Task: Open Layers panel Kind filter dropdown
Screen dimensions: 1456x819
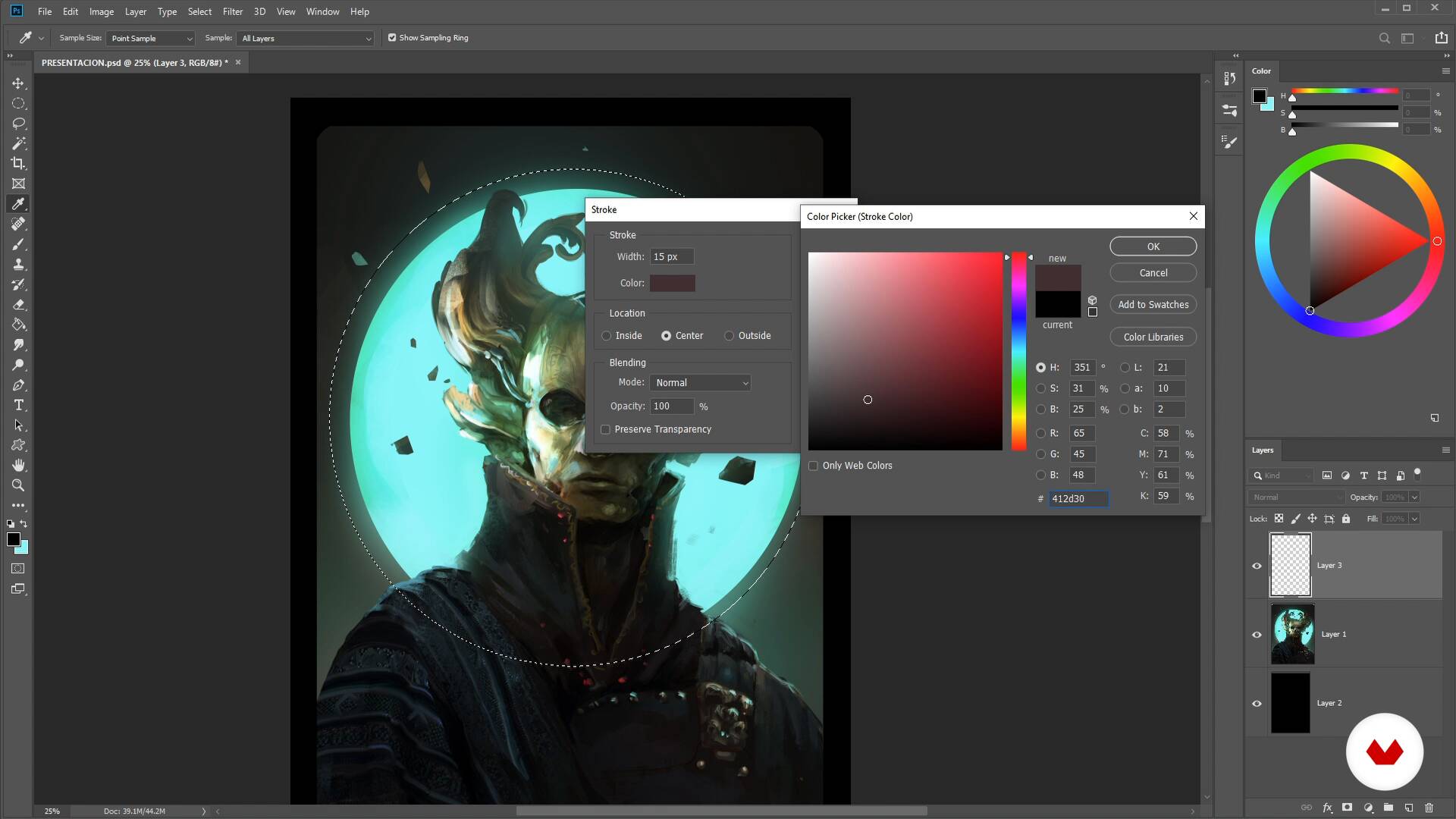Action: click(x=1282, y=475)
